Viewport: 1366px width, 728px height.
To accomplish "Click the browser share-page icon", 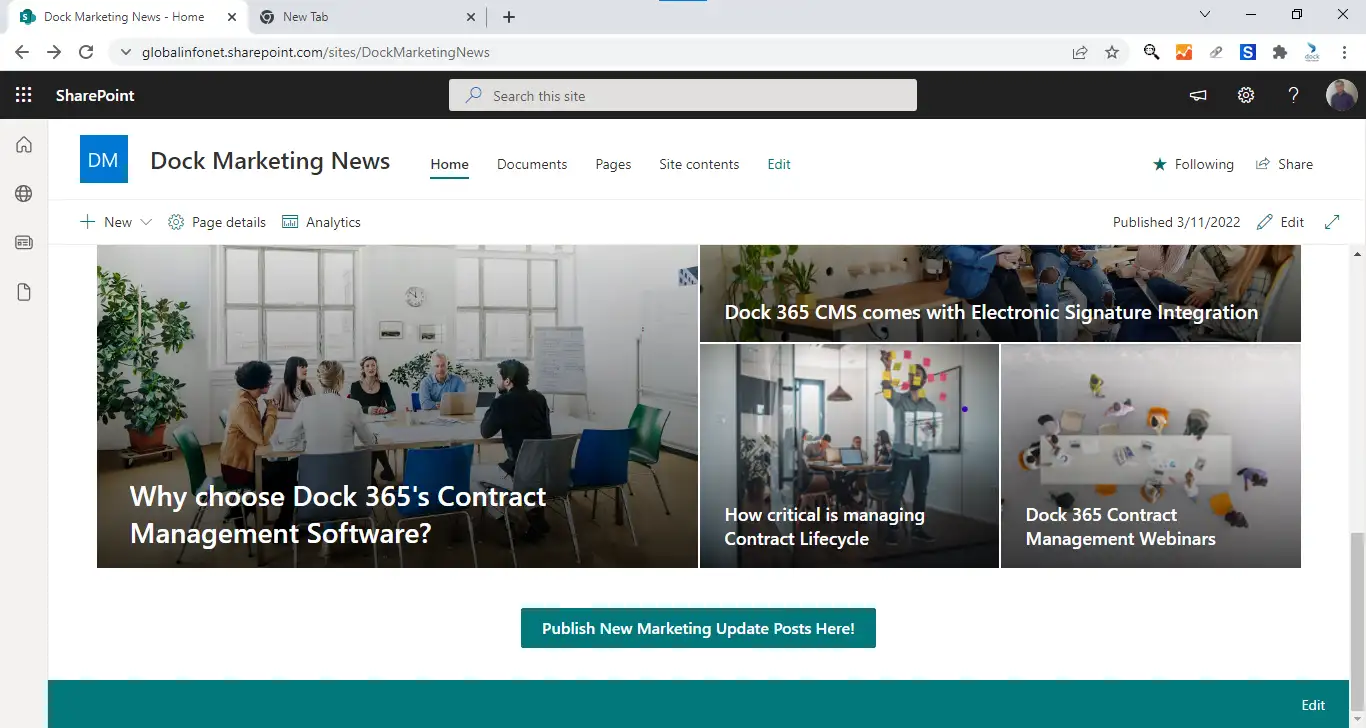I will pos(1080,52).
